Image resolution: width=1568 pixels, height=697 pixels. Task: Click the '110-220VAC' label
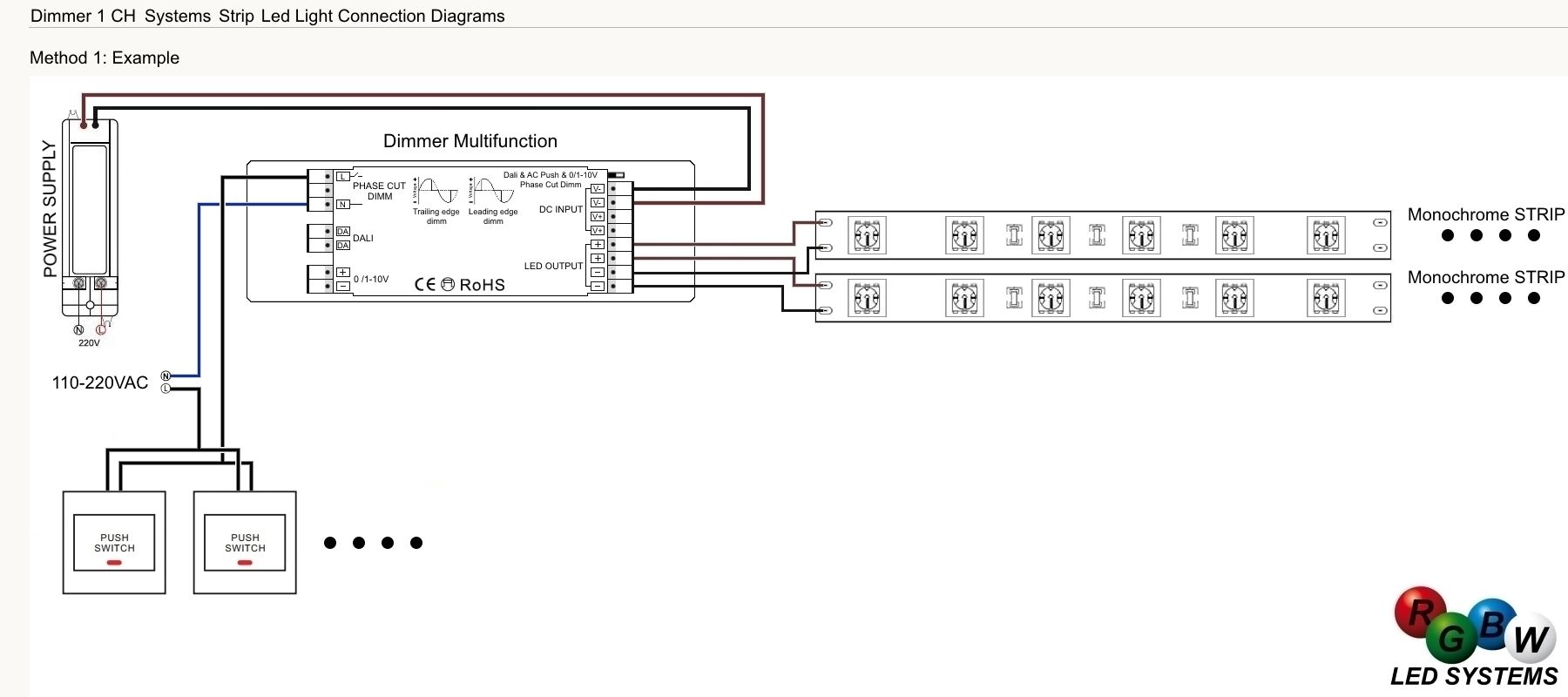click(100, 382)
